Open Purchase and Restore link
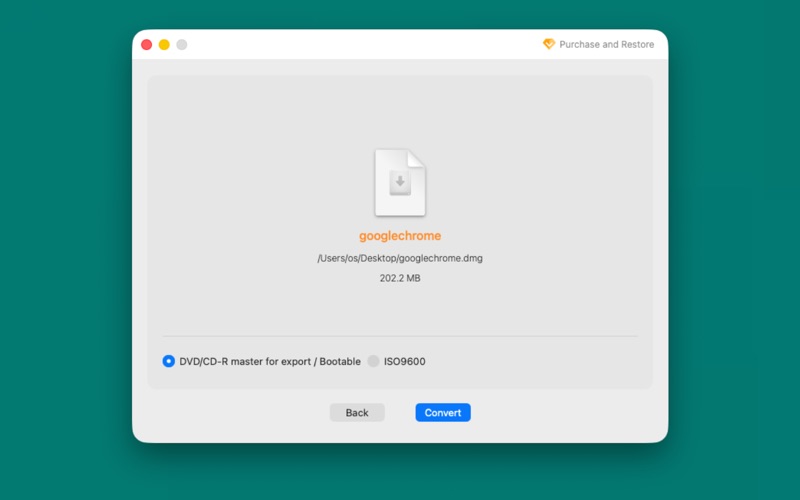This screenshot has width=800, height=500. click(606, 44)
